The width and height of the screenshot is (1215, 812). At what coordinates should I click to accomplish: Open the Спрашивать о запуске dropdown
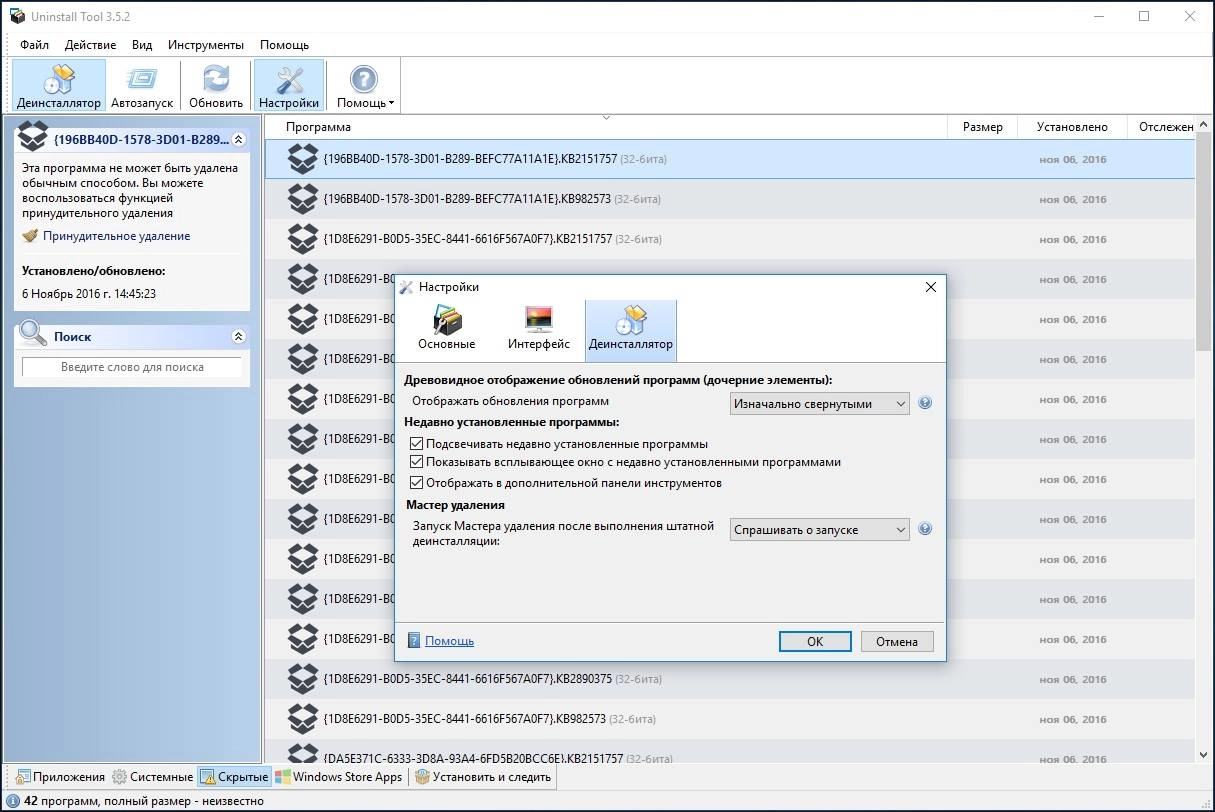click(819, 529)
